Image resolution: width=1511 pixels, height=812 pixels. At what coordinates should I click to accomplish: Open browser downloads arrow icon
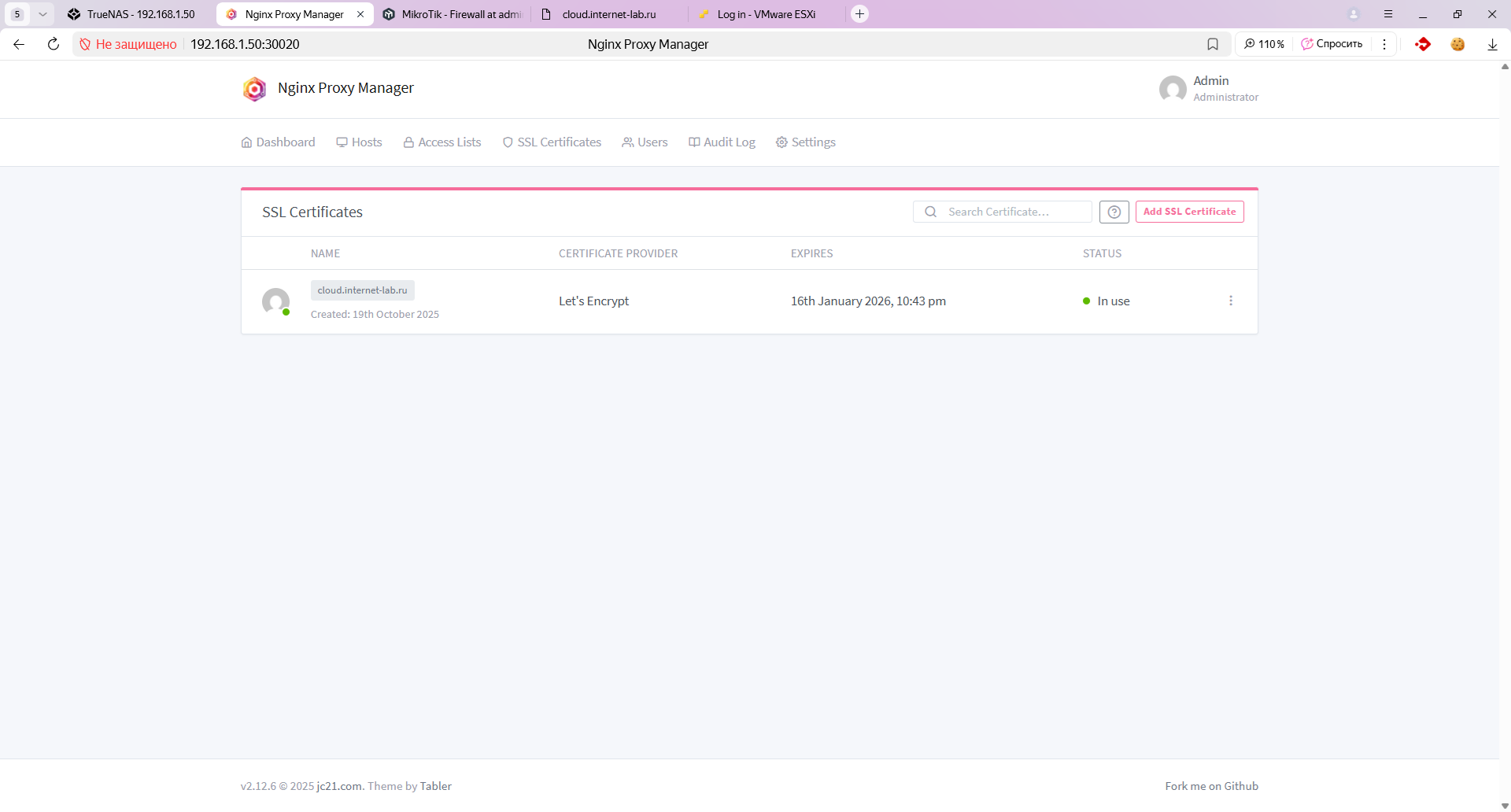[1492, 44]
